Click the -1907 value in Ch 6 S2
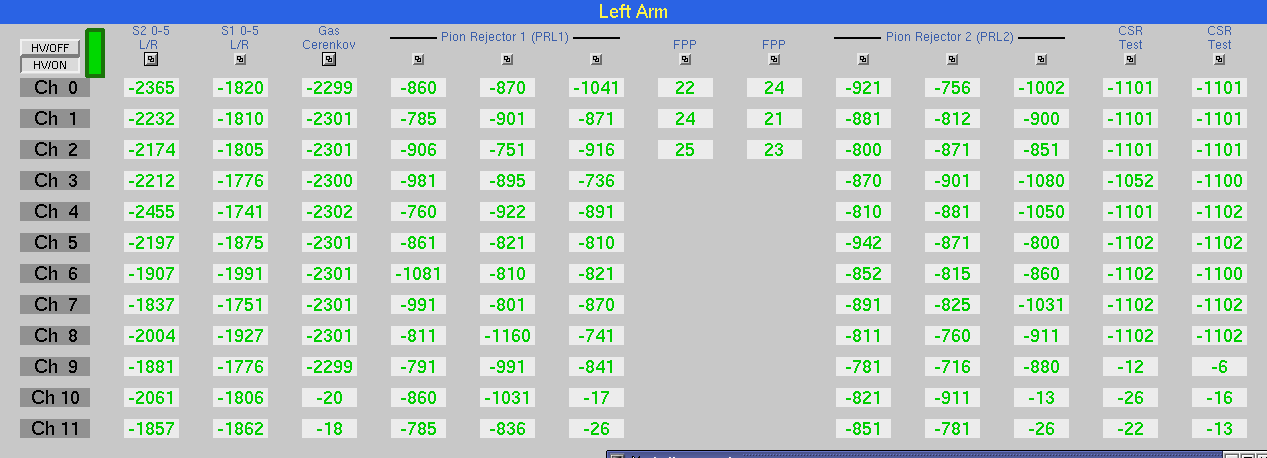The width and height of the screenshot is (1267, 458). (152, 274)
